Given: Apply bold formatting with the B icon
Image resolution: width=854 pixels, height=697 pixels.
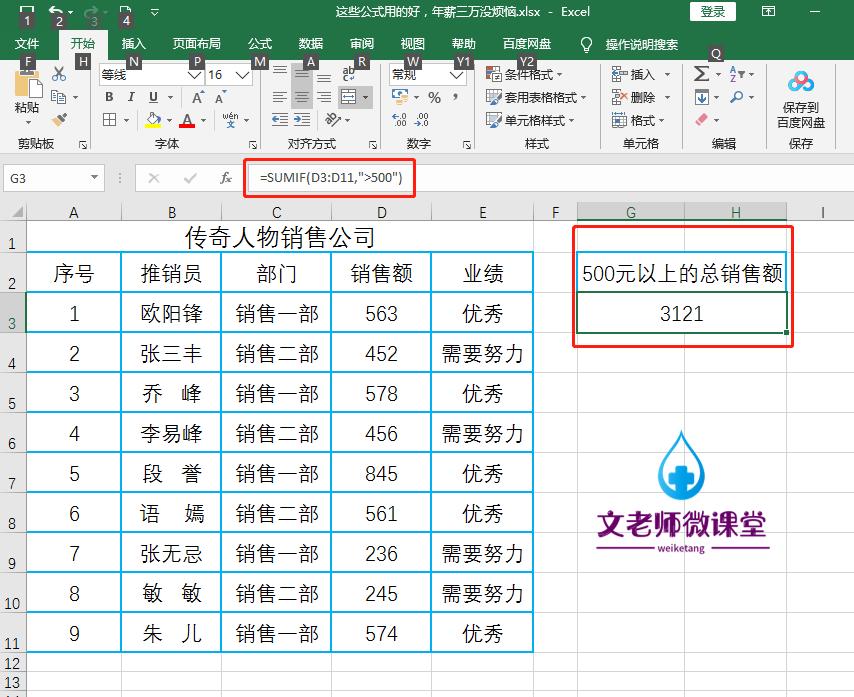Looking at the screenshot, I should pos(109,95).
